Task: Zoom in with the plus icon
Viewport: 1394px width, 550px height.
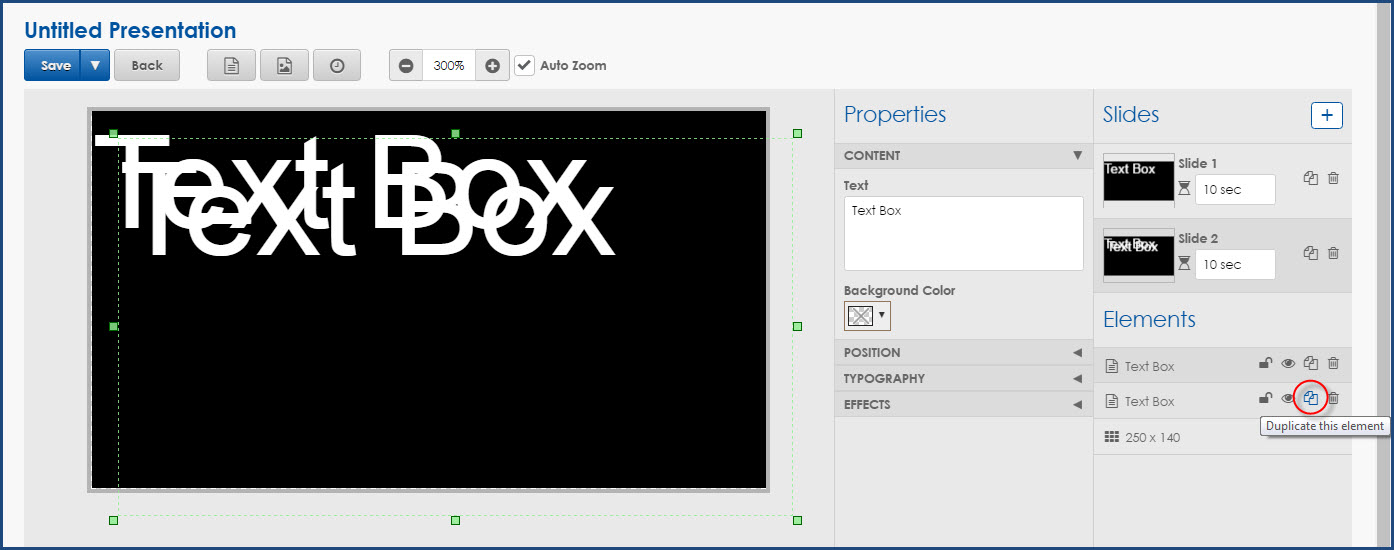Action: point(492,65)
